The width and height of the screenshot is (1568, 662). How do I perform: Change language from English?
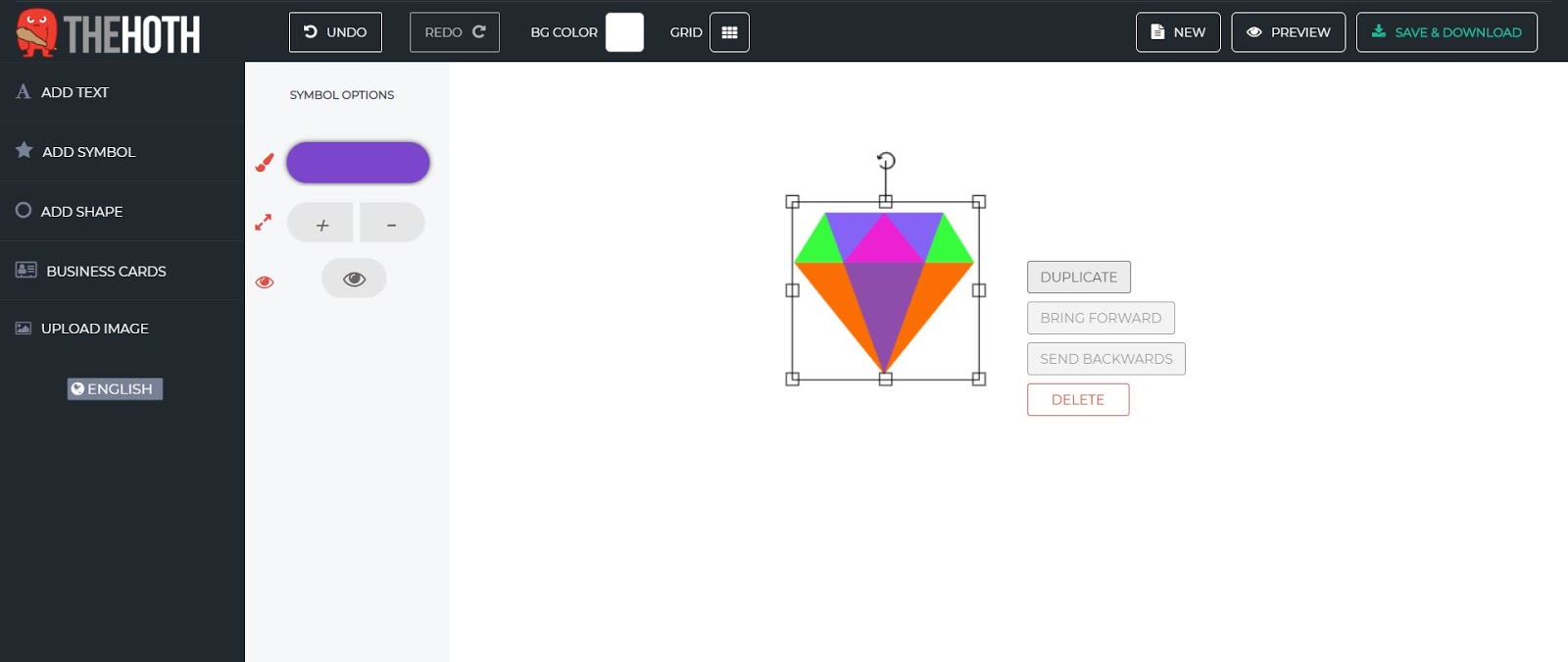point(115,389)
